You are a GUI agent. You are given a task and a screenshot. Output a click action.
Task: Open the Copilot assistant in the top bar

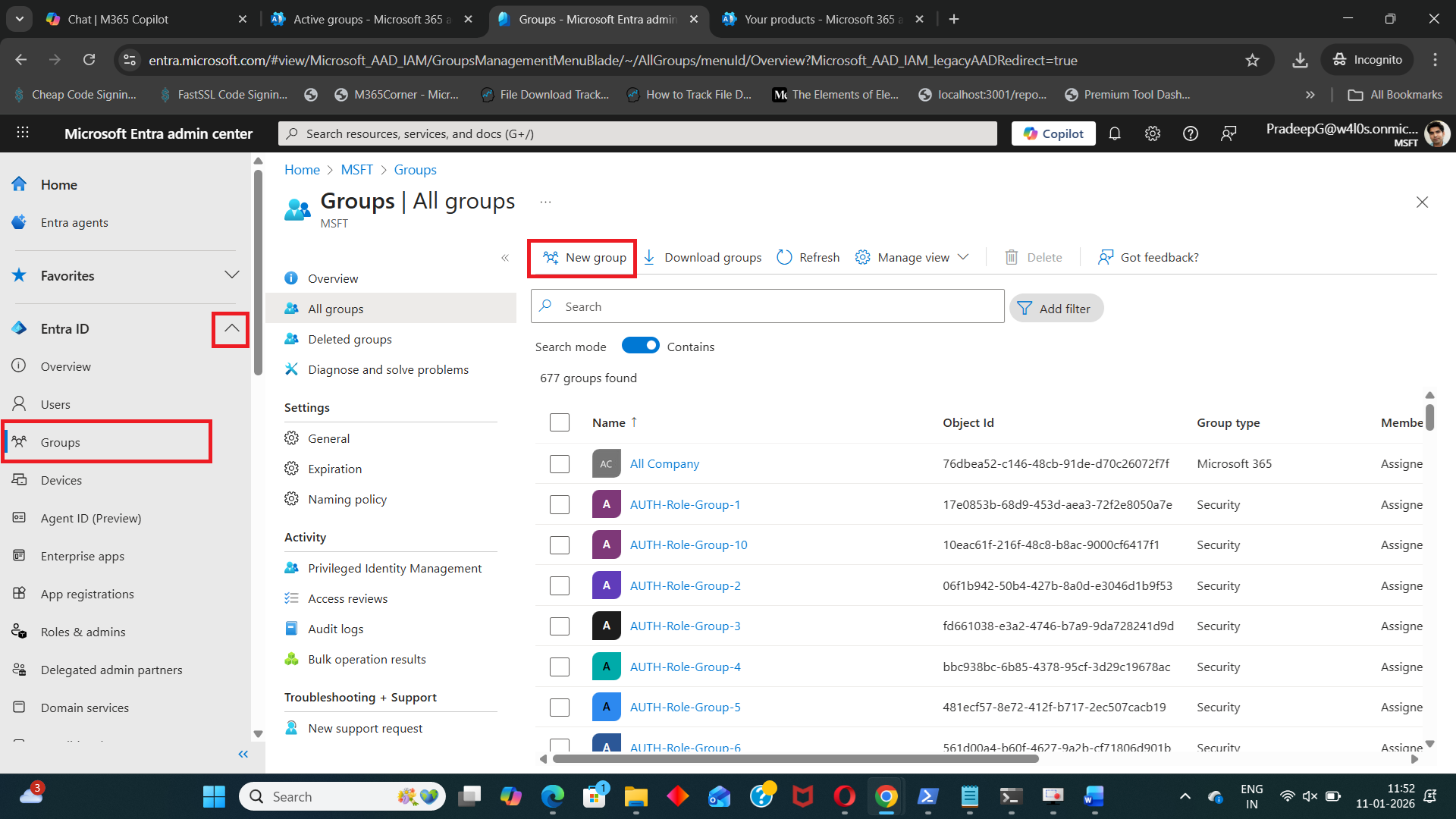click(x=1053, y=133)
